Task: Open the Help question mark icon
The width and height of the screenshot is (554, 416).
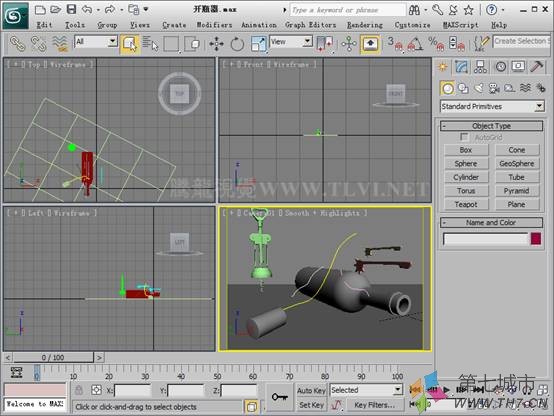Action: click(x=491, y=10)
